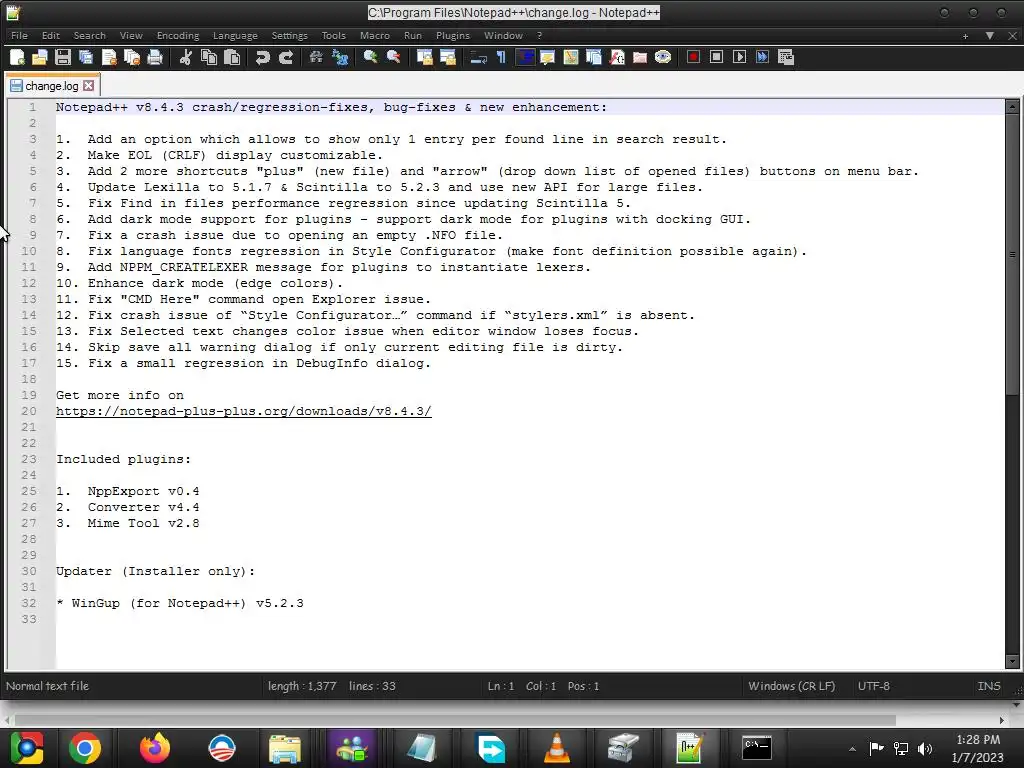
Task: Open the Tools menu
Action: (x=333, y=35)
